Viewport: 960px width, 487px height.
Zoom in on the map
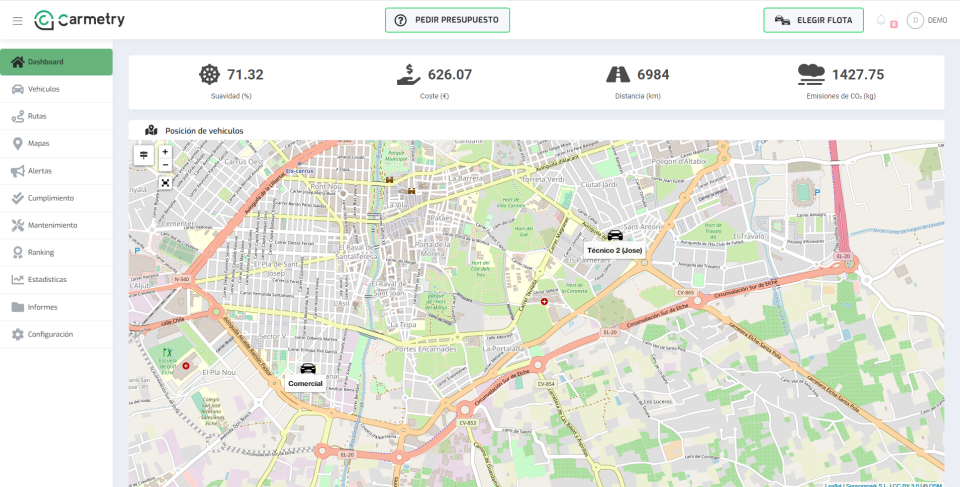coord(165,152)
